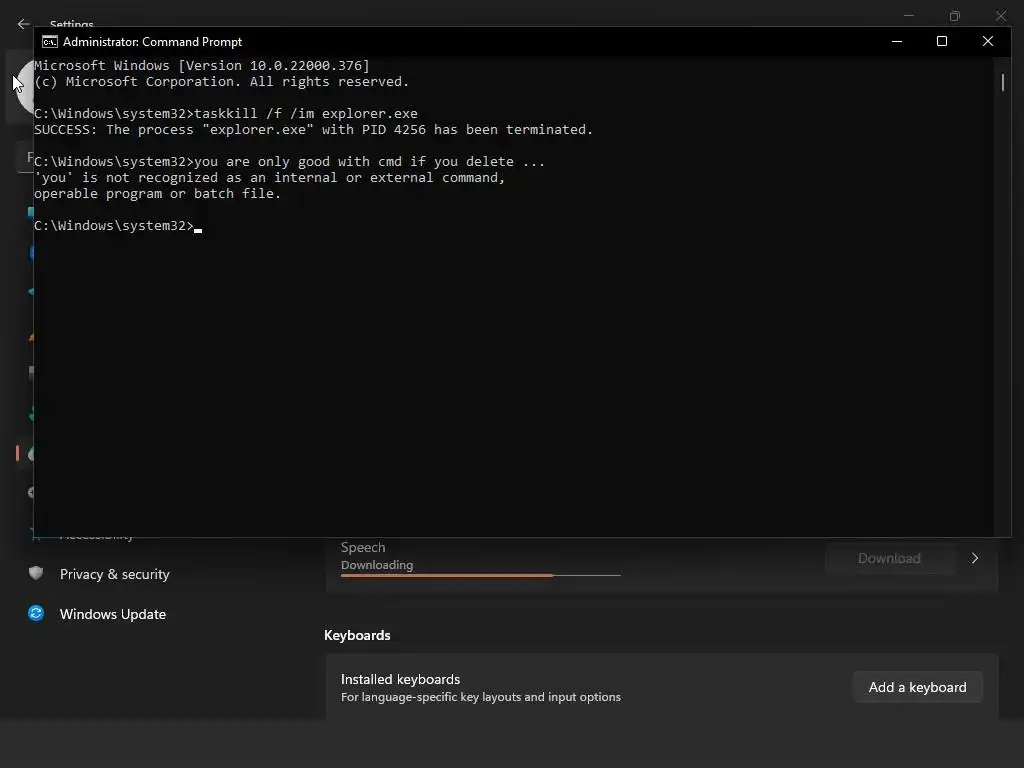
Task: Click the taskkill /f /im explorer.exe line
Action: tap(226, 114)
